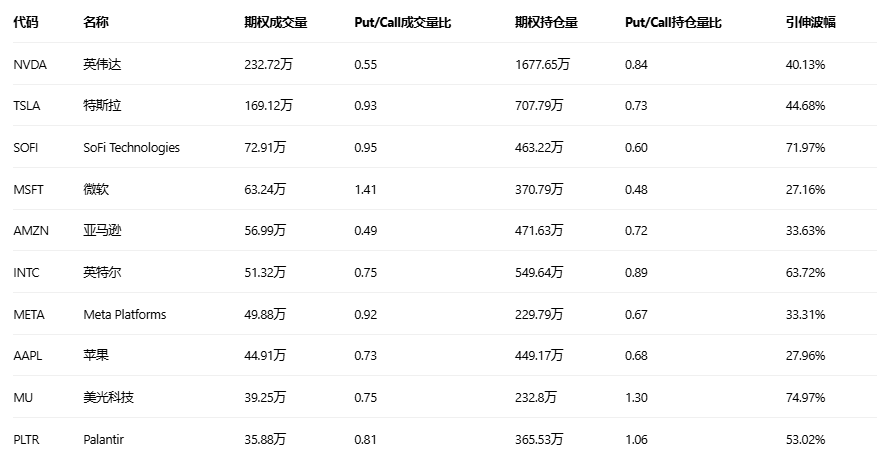Select the AAPL ticker code
The image size is (883, 460).
click(28, 356)
